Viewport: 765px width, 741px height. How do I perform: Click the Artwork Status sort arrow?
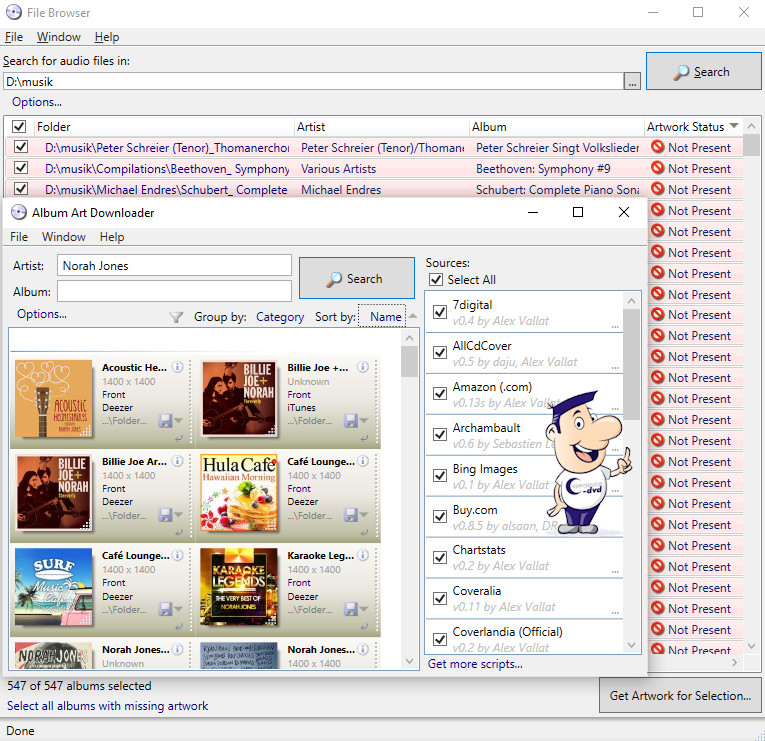(733, 126)
